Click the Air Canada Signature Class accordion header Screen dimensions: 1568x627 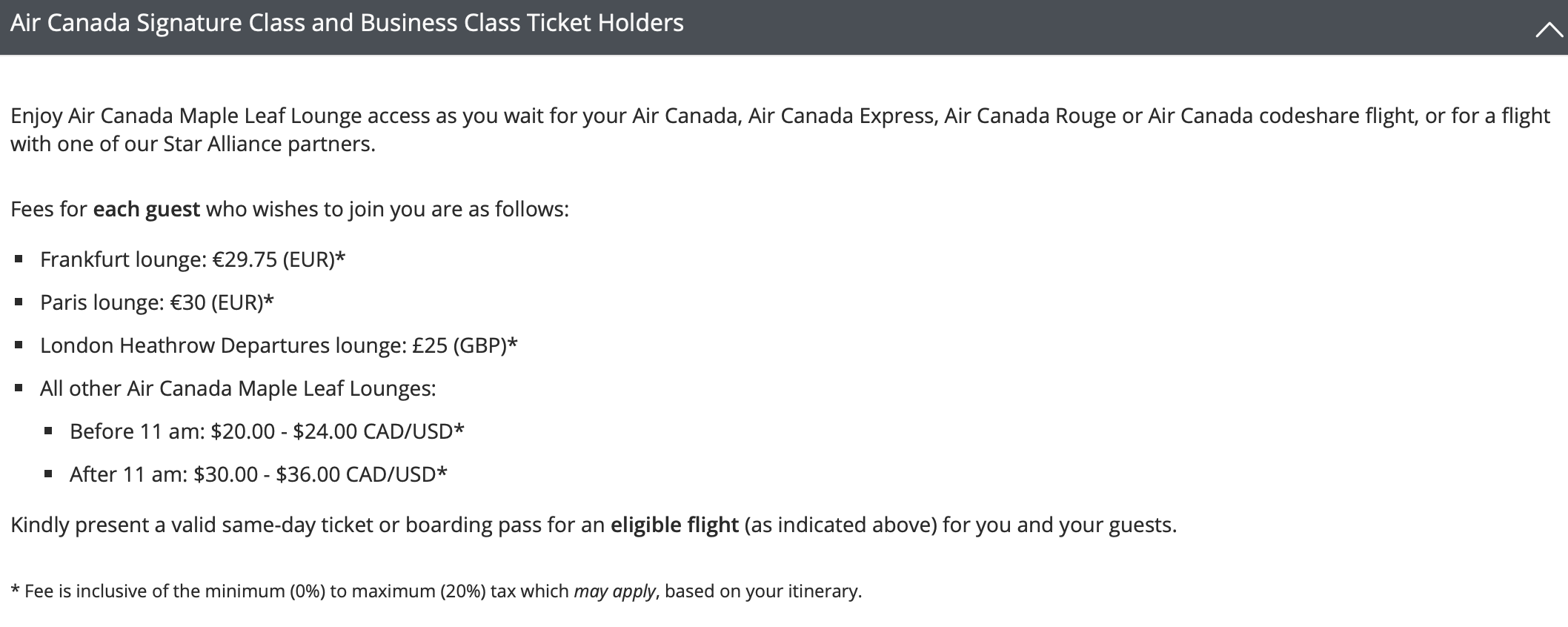tap(784, 27)
